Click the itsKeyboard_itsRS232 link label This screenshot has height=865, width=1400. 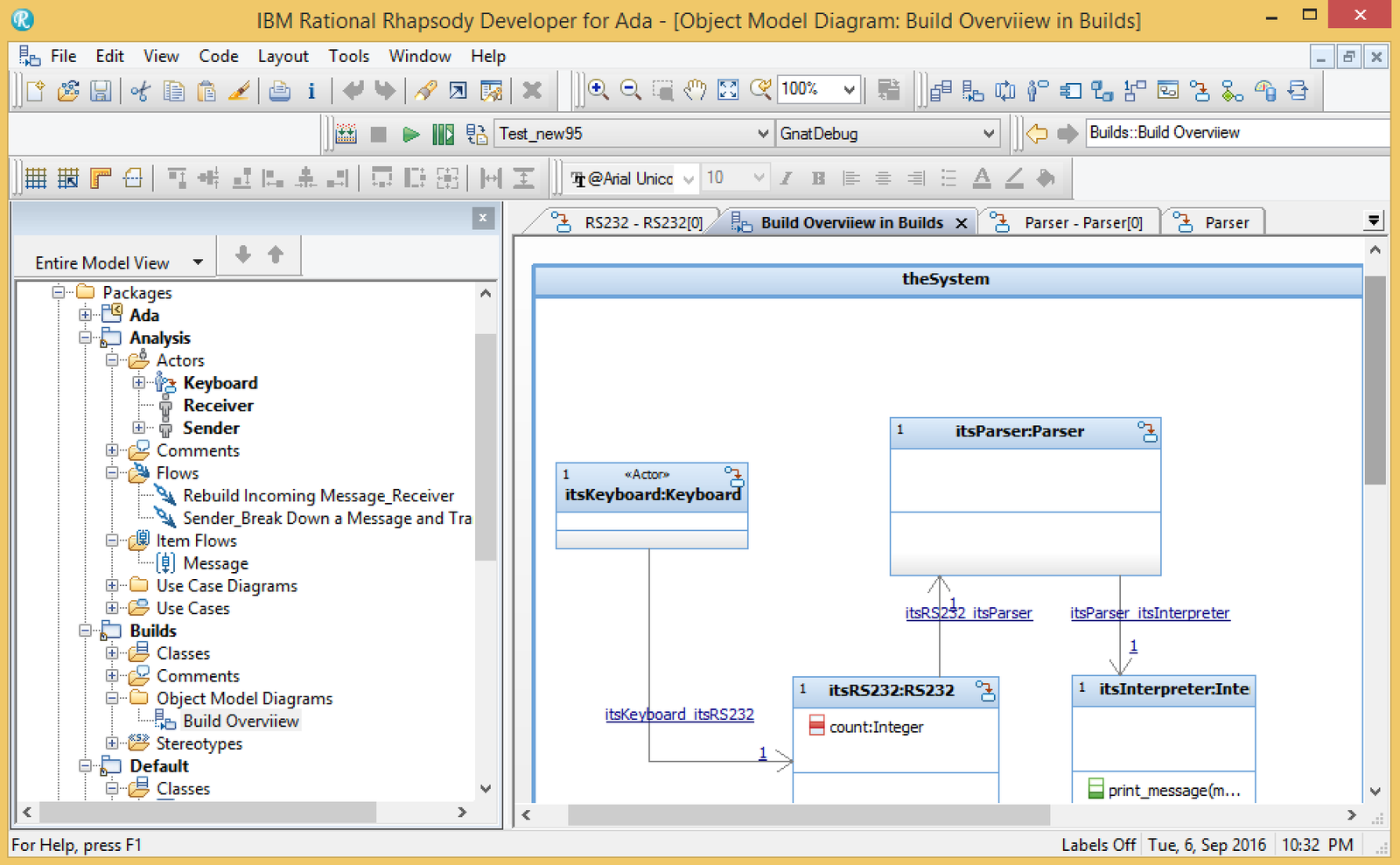679,715
